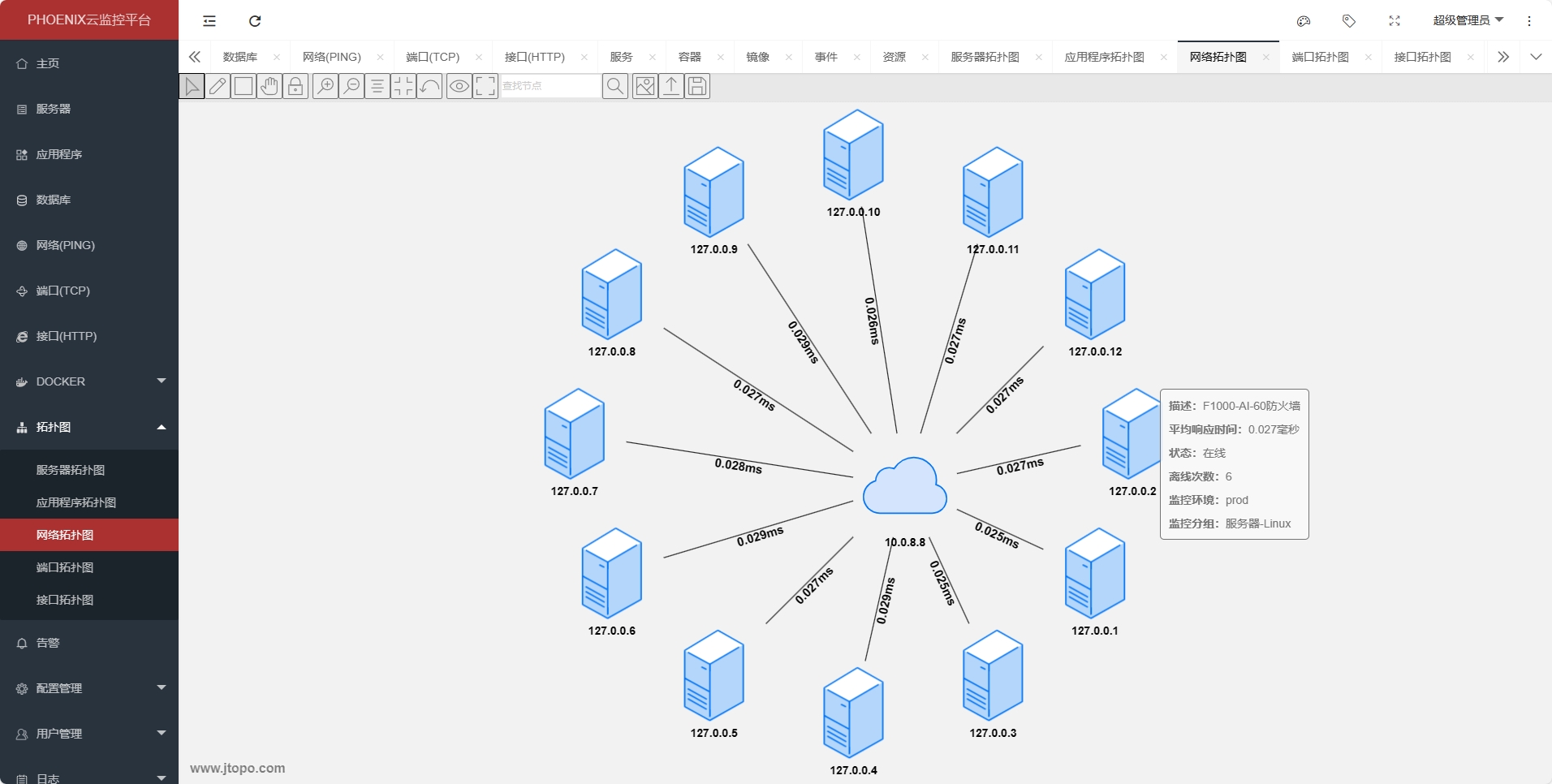Close the 网络拓扑图 tab

1265,57
